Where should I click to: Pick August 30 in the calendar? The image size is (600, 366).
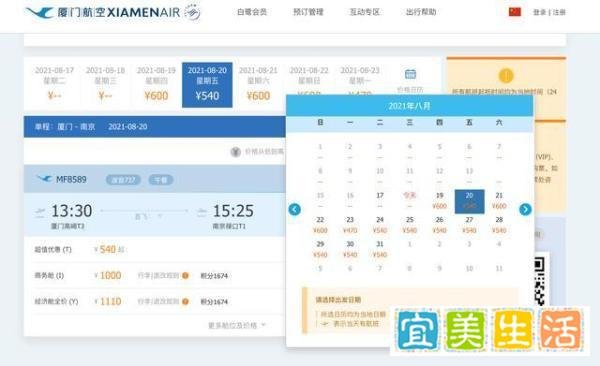click(x=350, y=249)
